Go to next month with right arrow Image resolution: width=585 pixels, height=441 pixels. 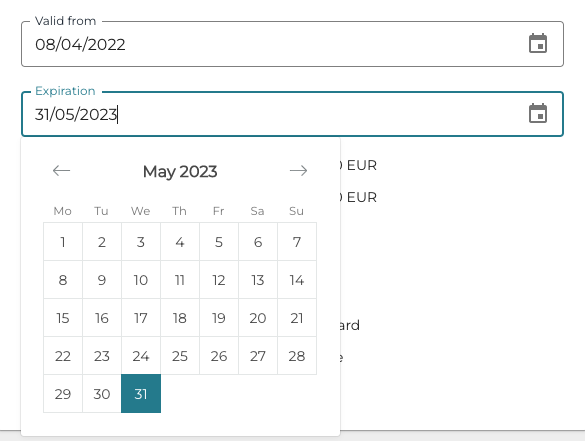pyautogui.click(x=298, y=171)
